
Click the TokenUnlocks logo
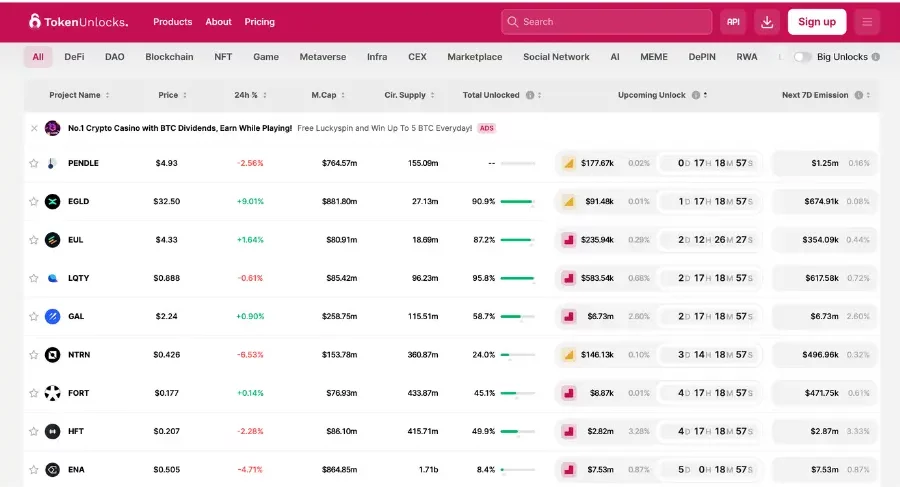79,22
